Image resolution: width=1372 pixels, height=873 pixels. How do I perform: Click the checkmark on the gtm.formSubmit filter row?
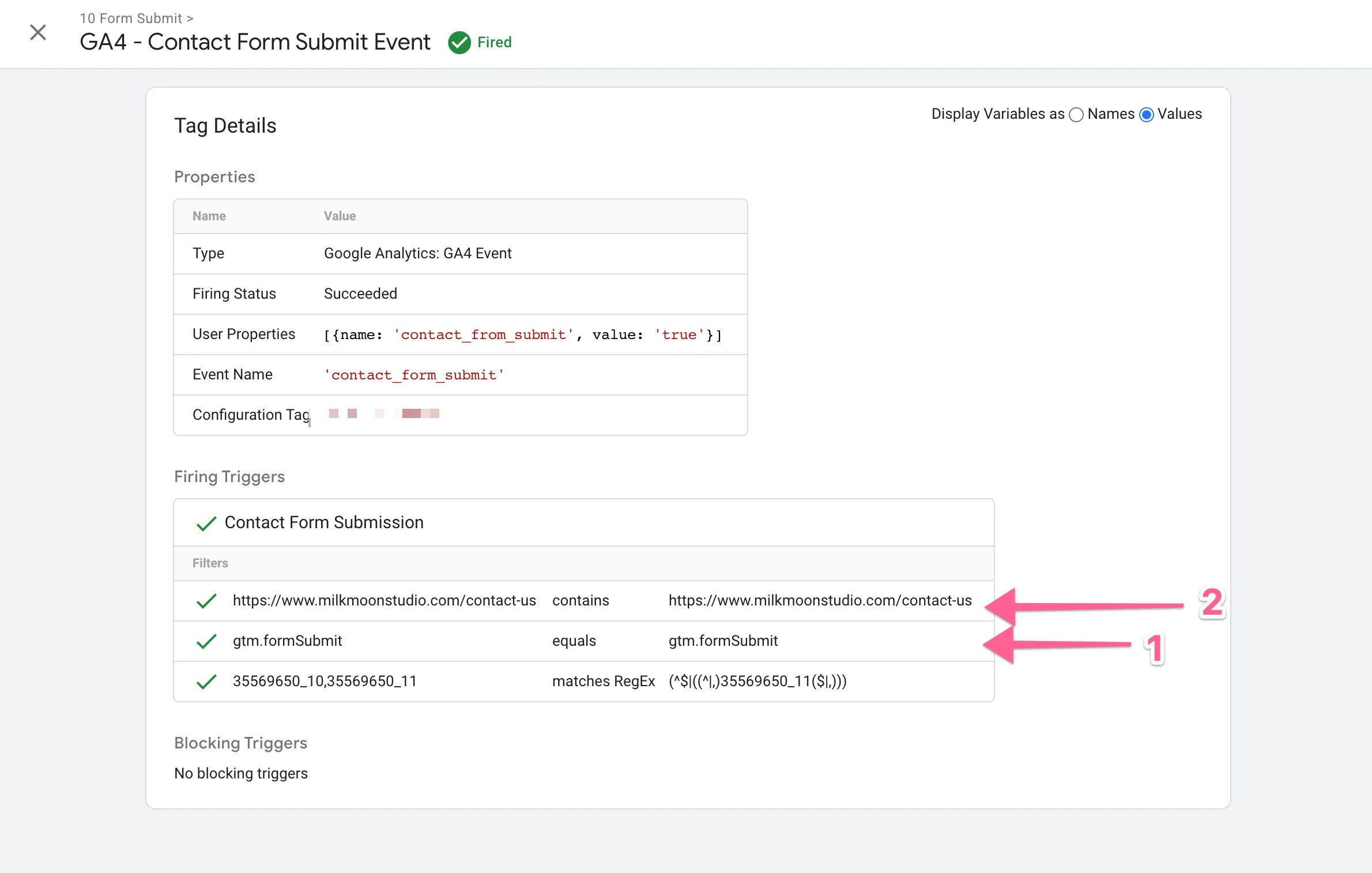(206, 641)
